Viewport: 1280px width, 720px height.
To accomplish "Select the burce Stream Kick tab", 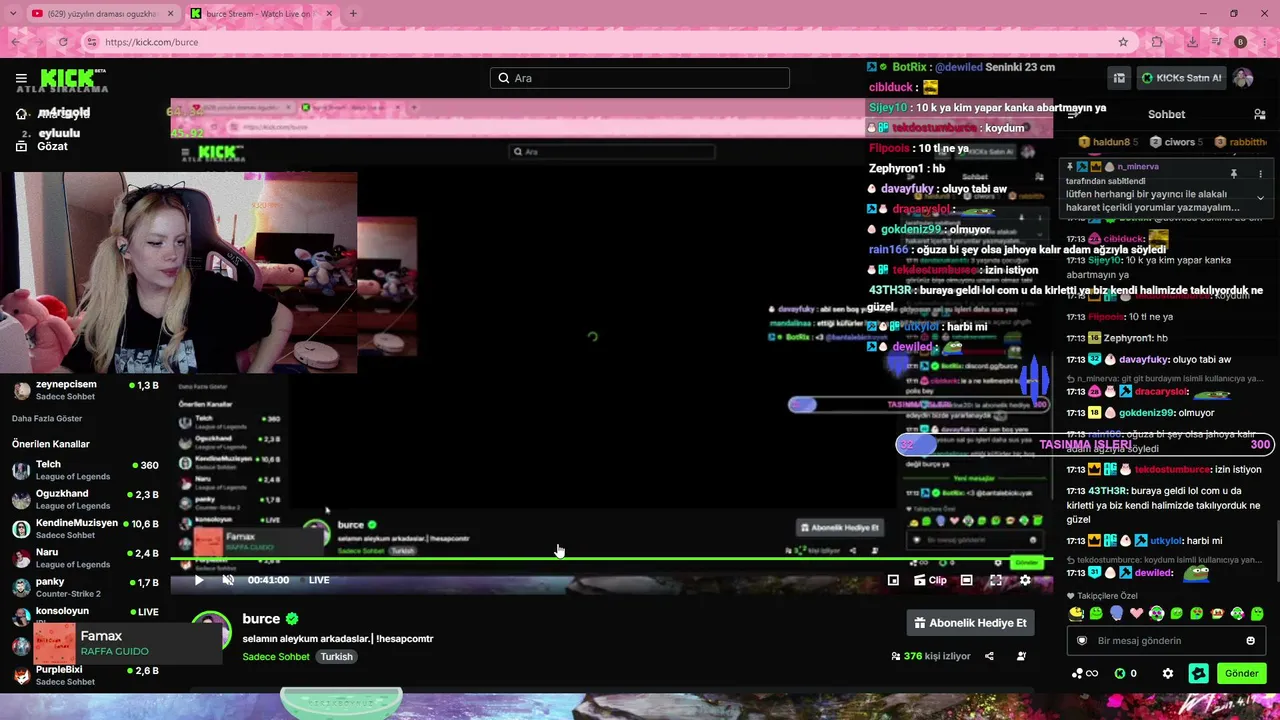I will (x=260, y=14).
